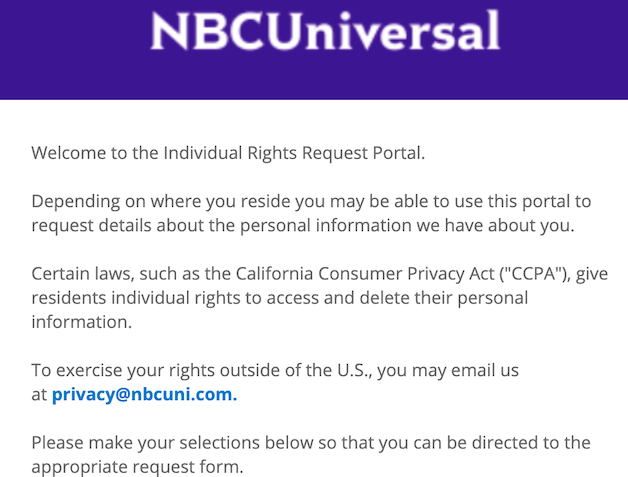Viewport: 628px width, 477px height.
Task: Click the words 'appropriate request form'
Action: pos(137,467)
